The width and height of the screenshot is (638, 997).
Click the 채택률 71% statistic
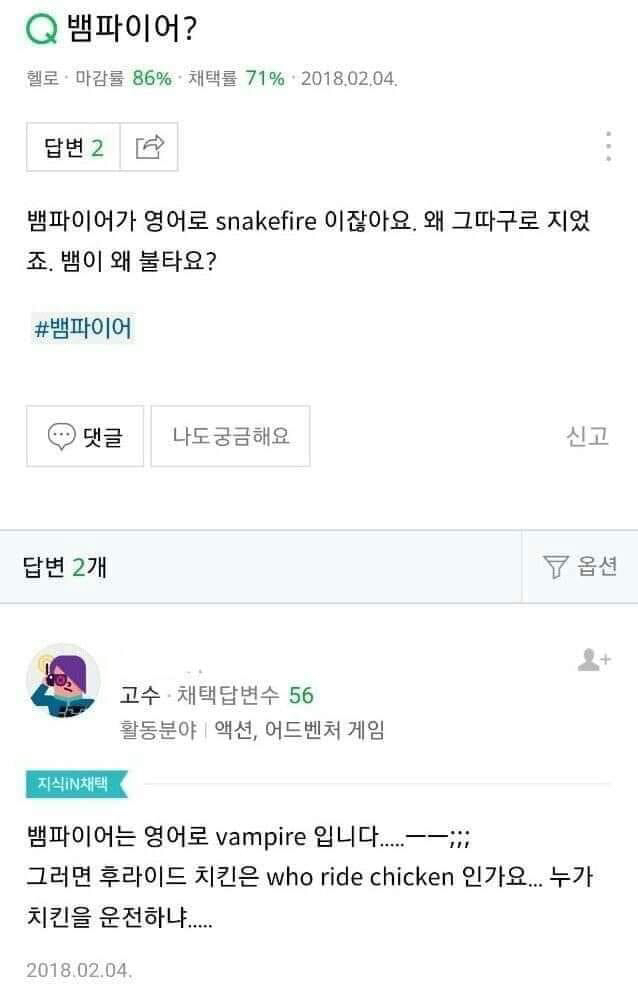click(236, 78)
